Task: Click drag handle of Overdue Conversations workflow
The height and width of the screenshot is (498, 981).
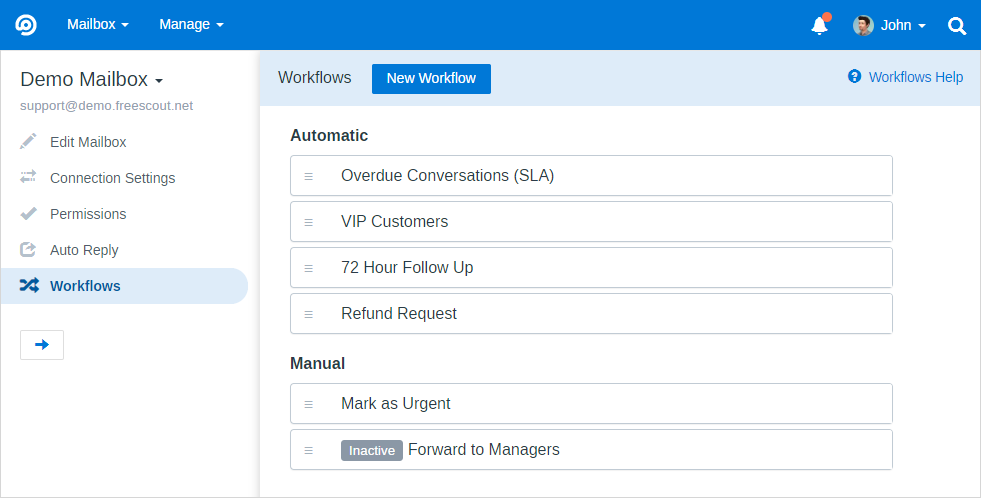Action: [308, 176]
